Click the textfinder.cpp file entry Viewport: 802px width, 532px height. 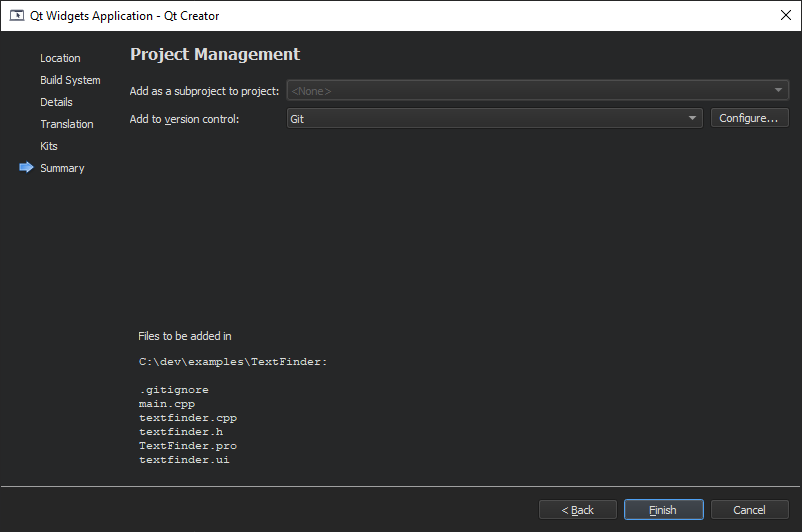[188, 418]
